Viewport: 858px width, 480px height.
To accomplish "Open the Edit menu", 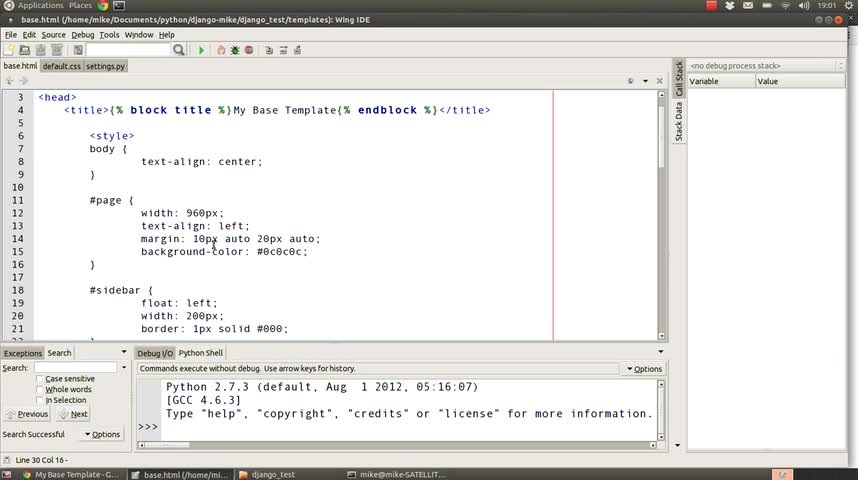I will 29,34.
